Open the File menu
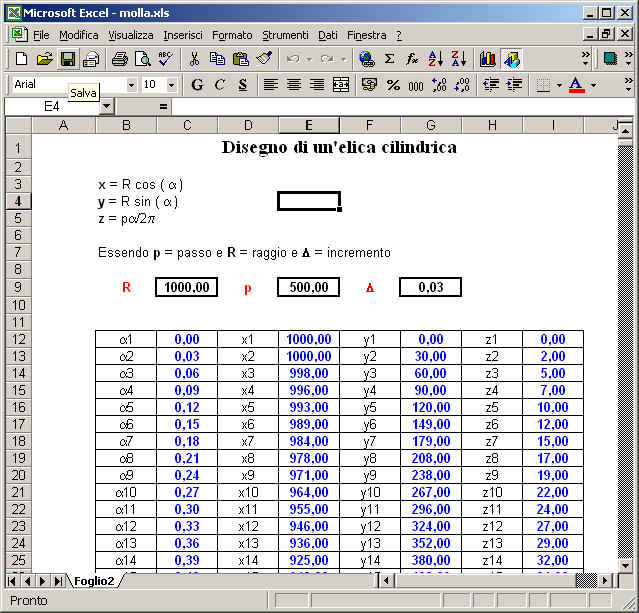The image size is (639, 613). [41, 35]
